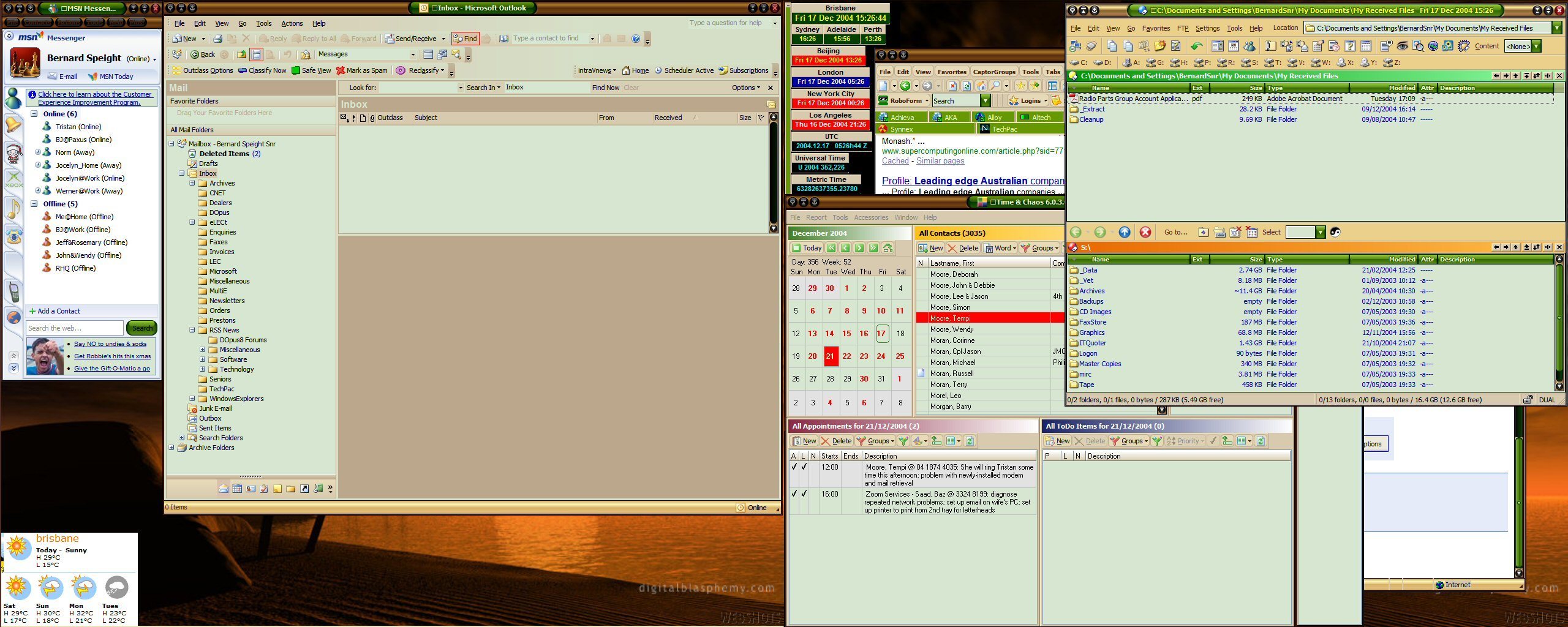
Task: Click the green Undo arrow in file manager toolbar
Action: click(x=1196, y=46)
